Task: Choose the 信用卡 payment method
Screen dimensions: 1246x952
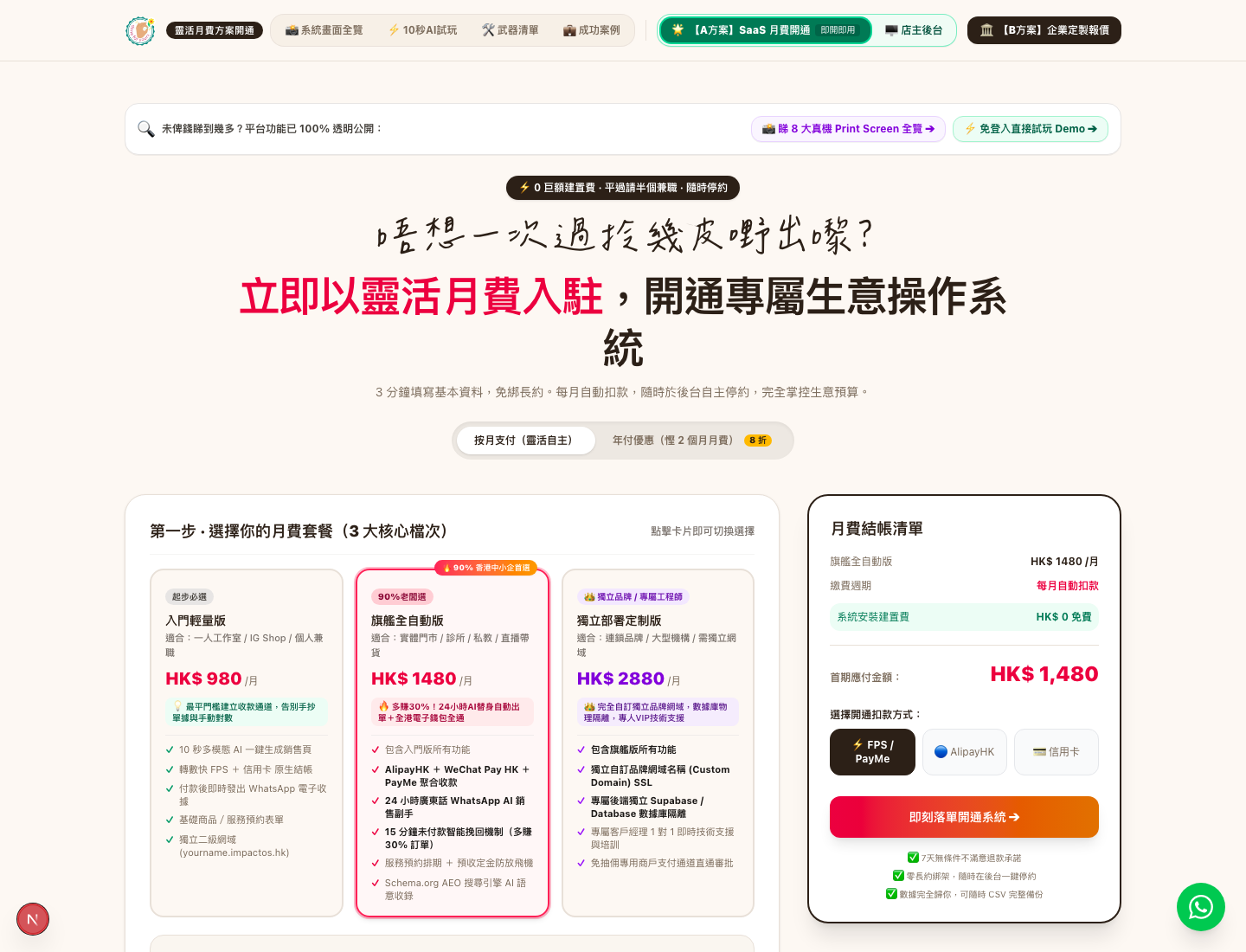Action: pyautogui.click(x=1057, y=752)
